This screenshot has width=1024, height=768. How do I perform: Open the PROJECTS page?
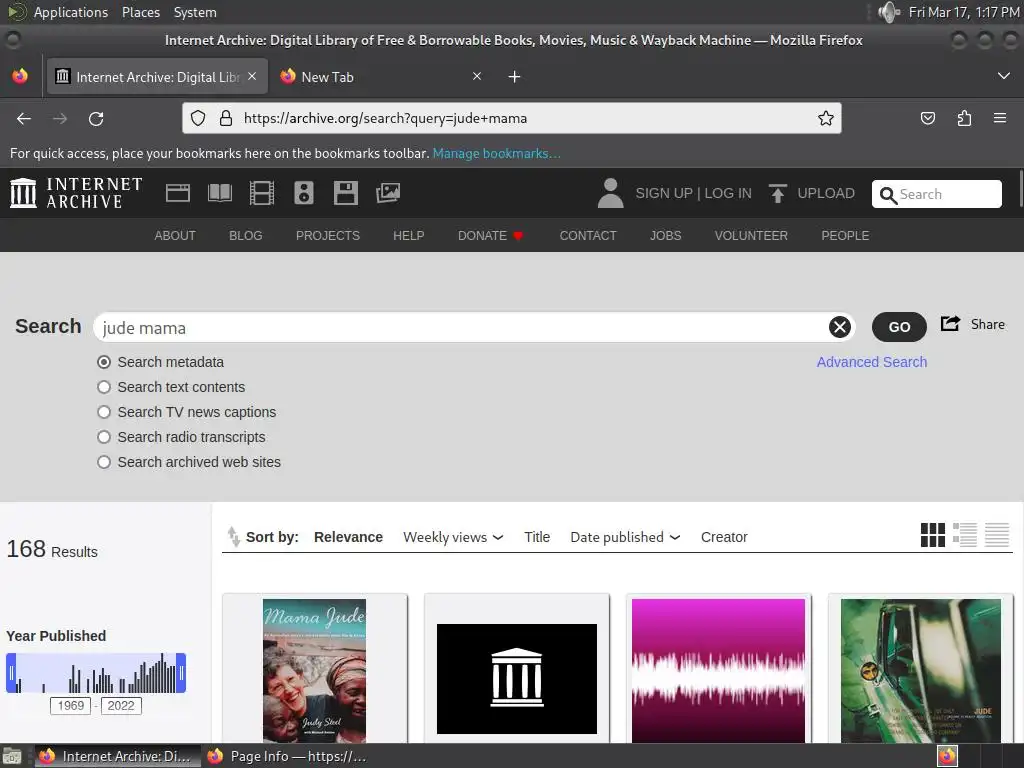[328, 236]
